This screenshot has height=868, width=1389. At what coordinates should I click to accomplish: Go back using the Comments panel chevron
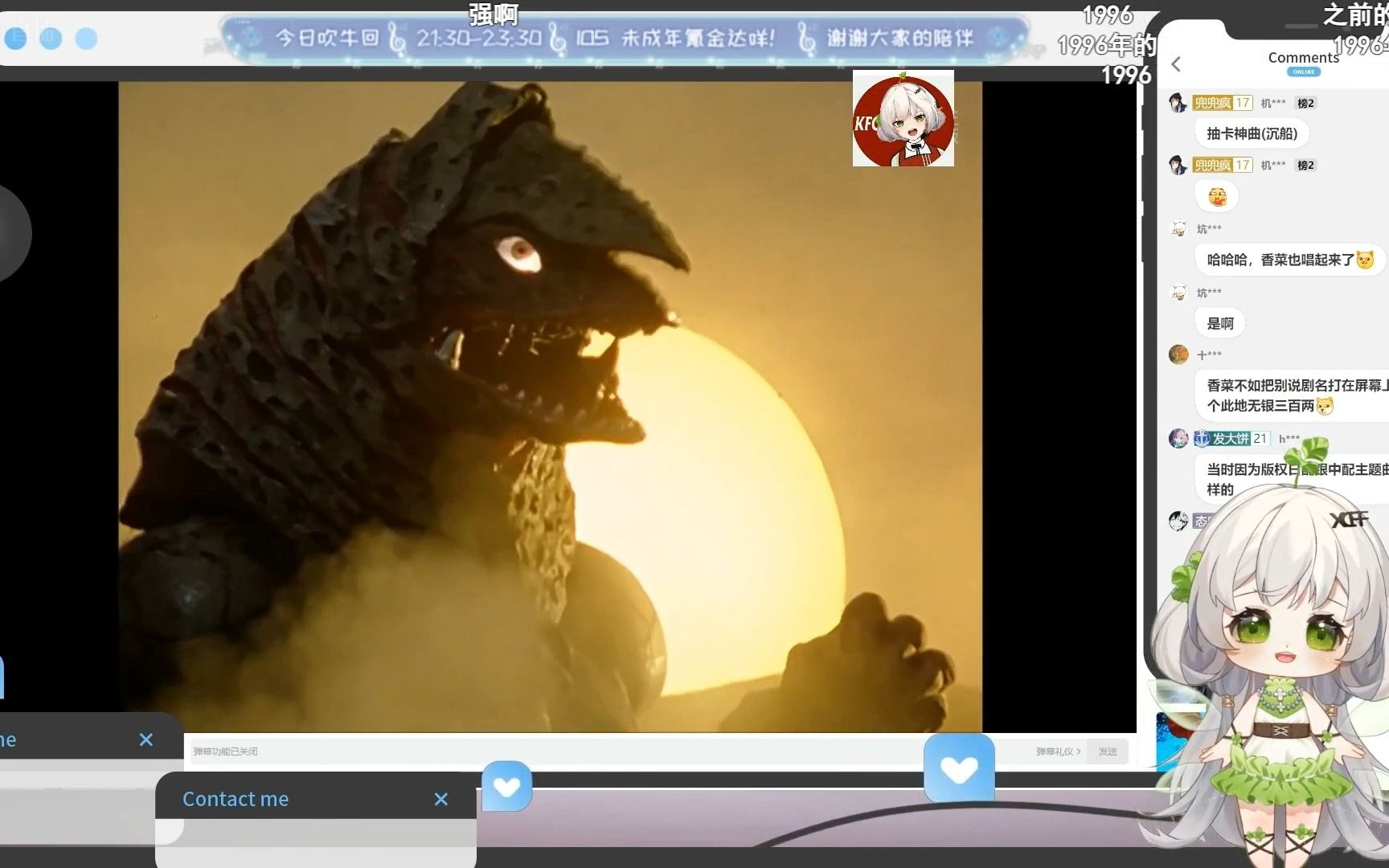1176,64
